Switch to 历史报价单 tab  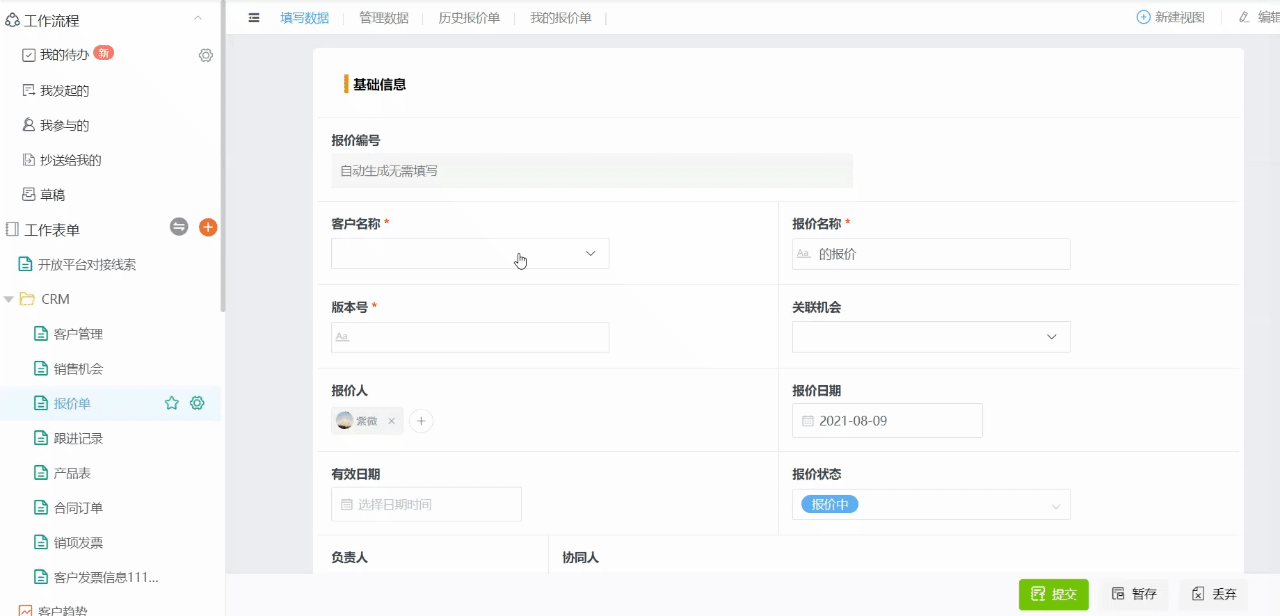[x=469, y=17]
